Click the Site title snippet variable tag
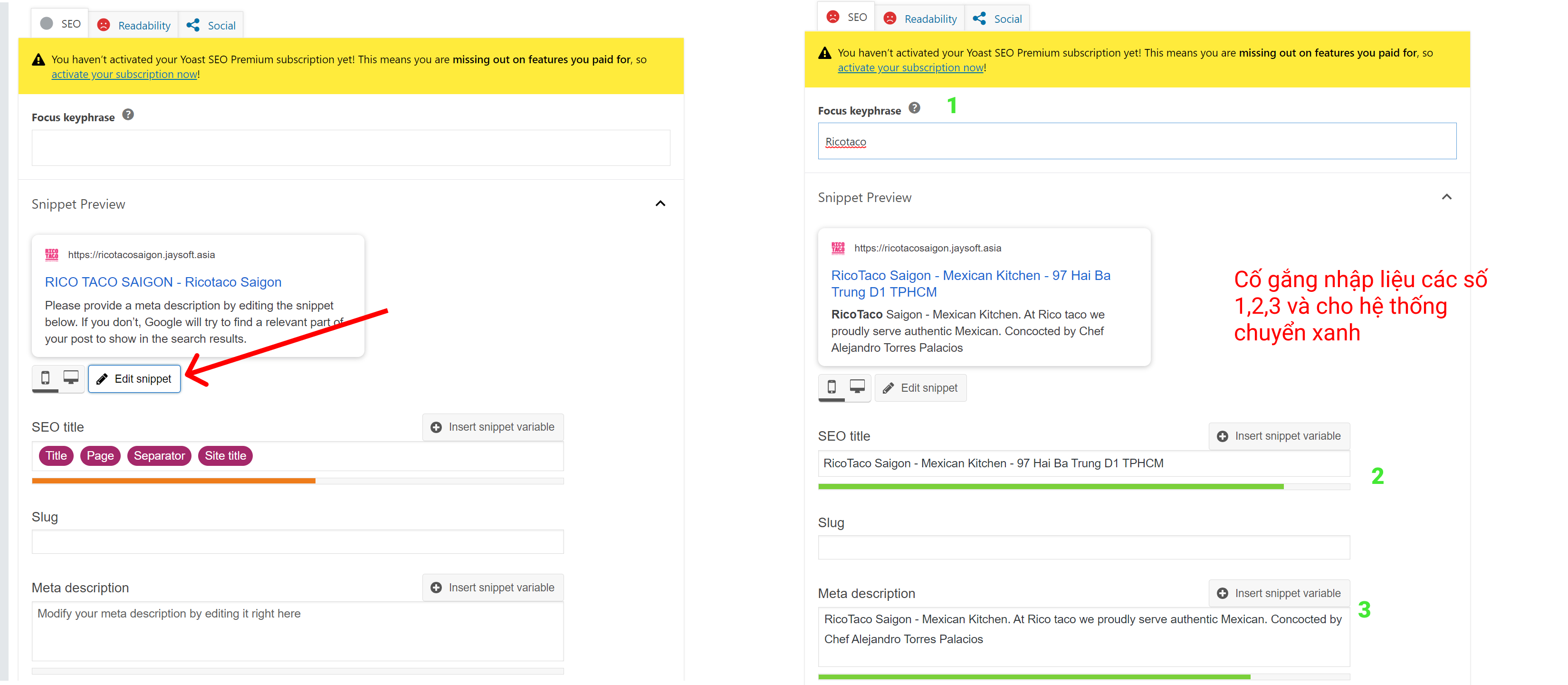The width and height of the screenshot is (1568, 685). click(225, 455)
